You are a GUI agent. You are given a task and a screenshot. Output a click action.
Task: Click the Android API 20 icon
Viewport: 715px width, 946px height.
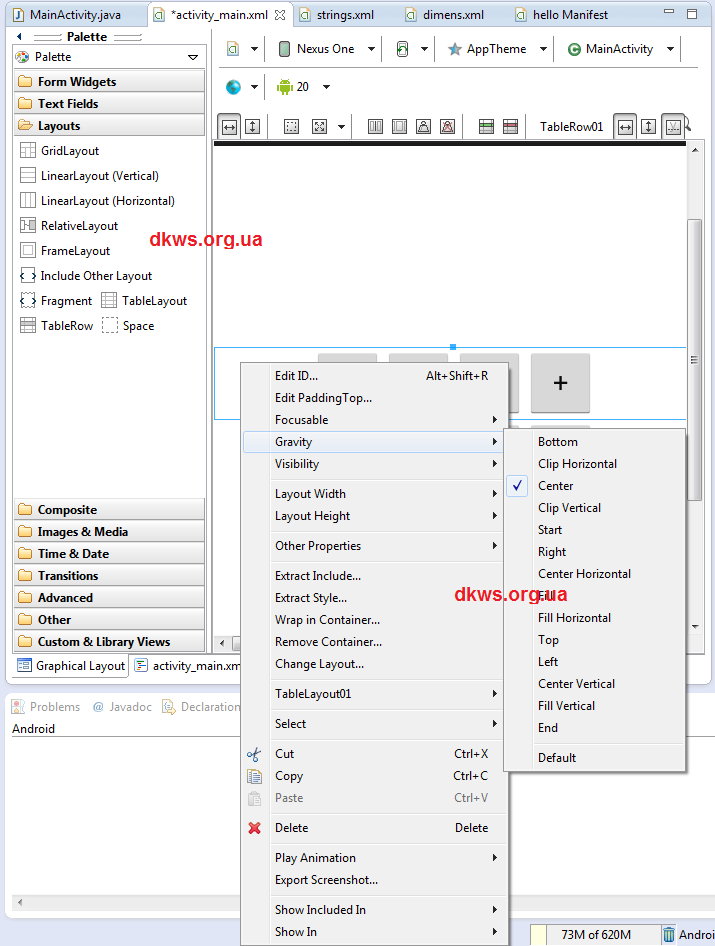coord(284,87)
